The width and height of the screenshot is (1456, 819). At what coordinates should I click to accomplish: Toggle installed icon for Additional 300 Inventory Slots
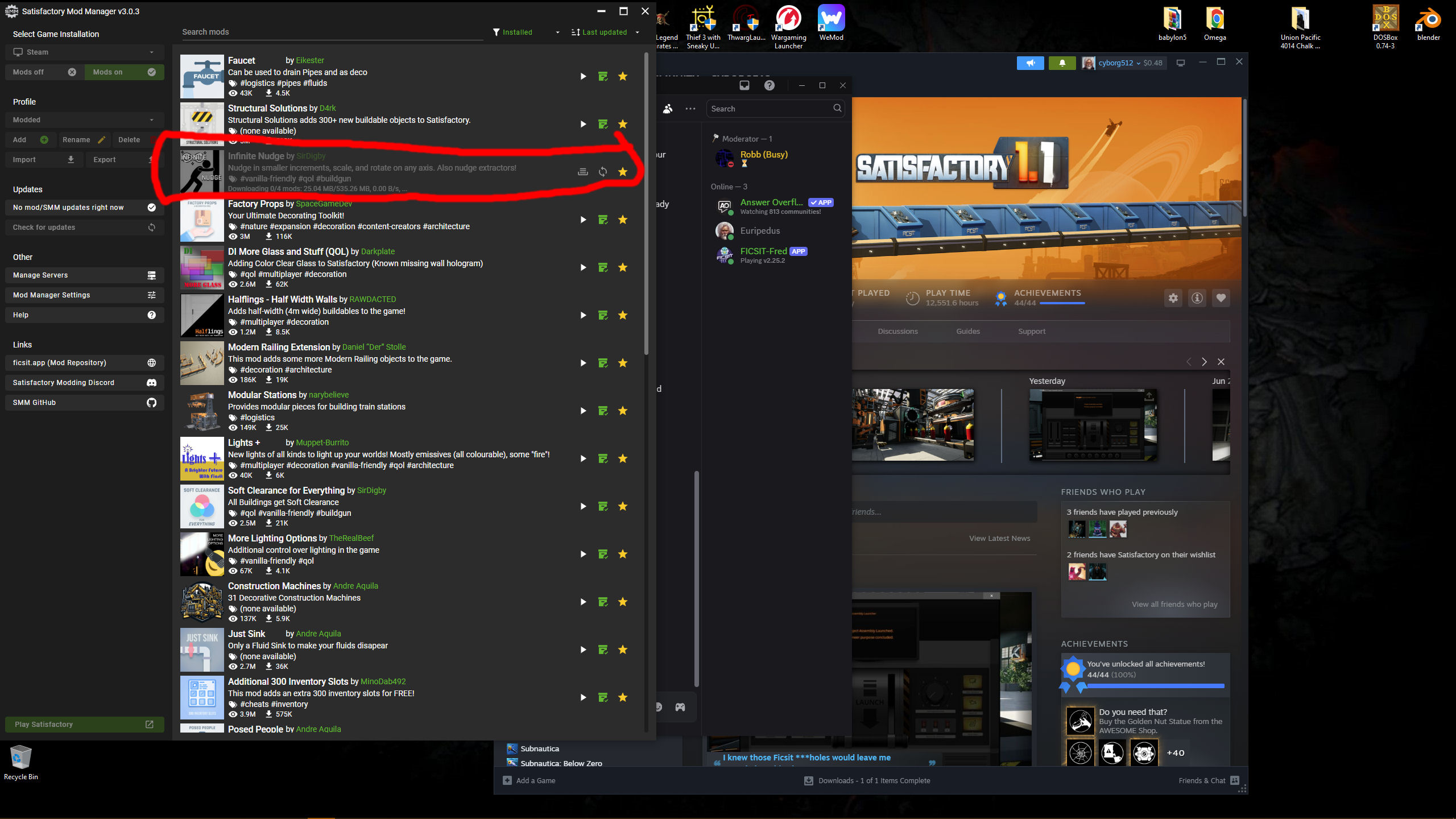(x=603, y=697)
